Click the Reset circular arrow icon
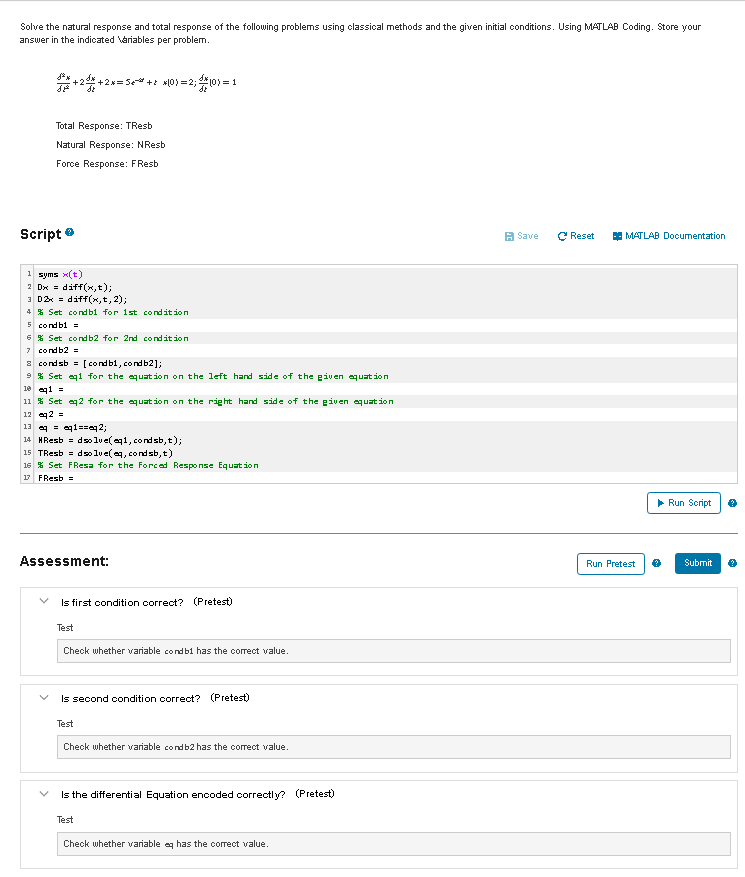 pyautogui.click(x=562, y=237)
